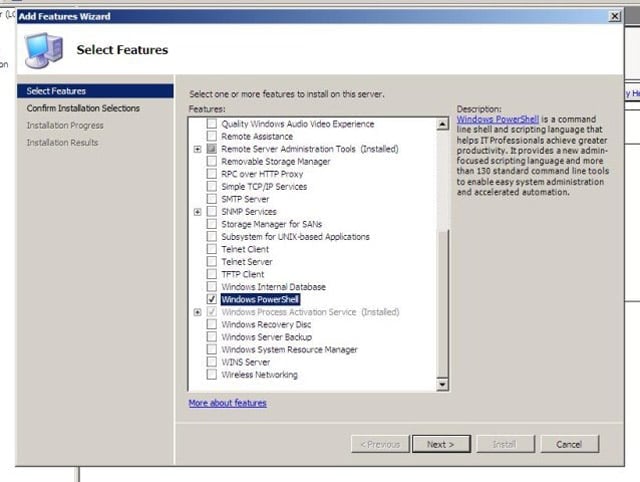Open the Select Features wizard step
This screenshot has height=482, width=640.
click(x=95, y=91)
